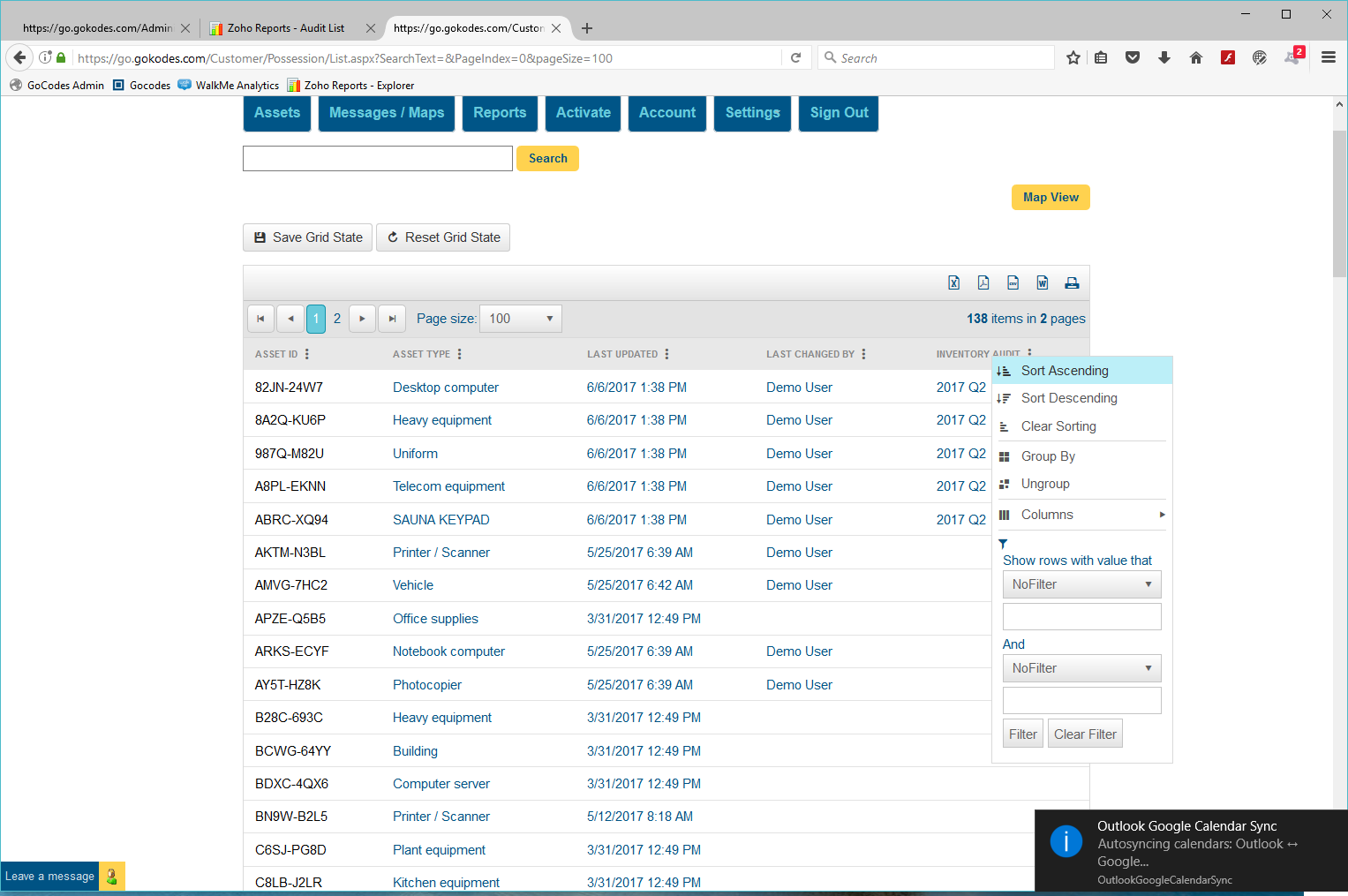
Task: Open SAUNA KEYPAD asset type link
Action: coord(441,520)
